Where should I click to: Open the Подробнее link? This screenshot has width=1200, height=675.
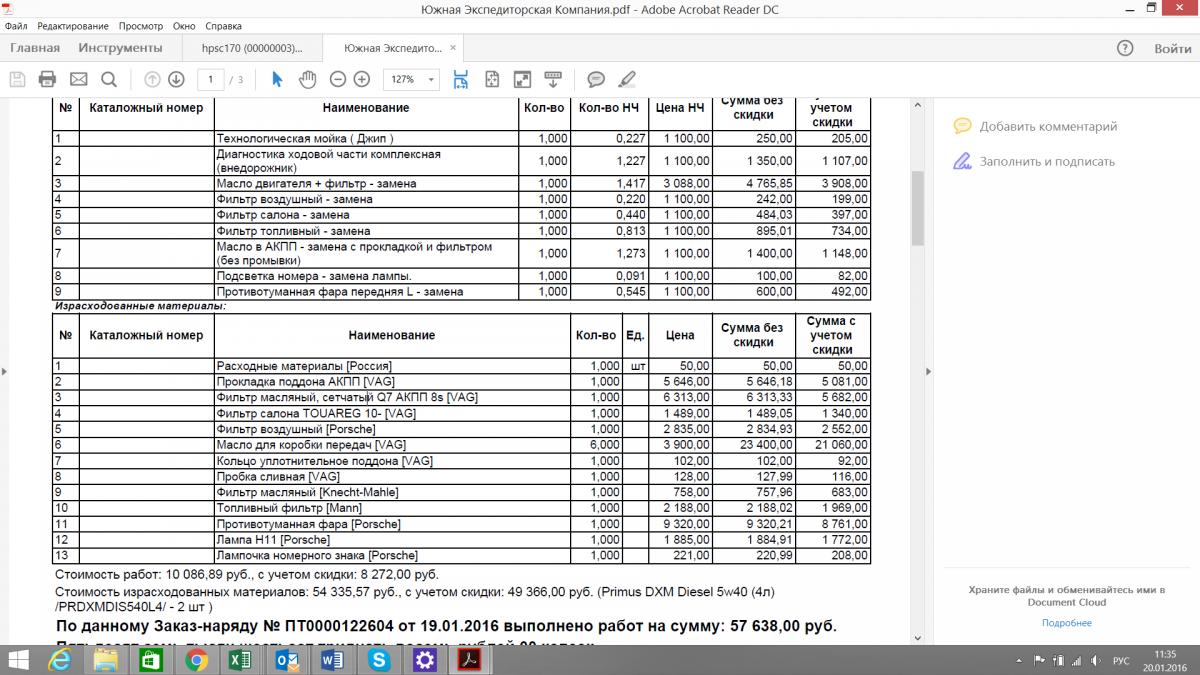tap(1066, 623)
